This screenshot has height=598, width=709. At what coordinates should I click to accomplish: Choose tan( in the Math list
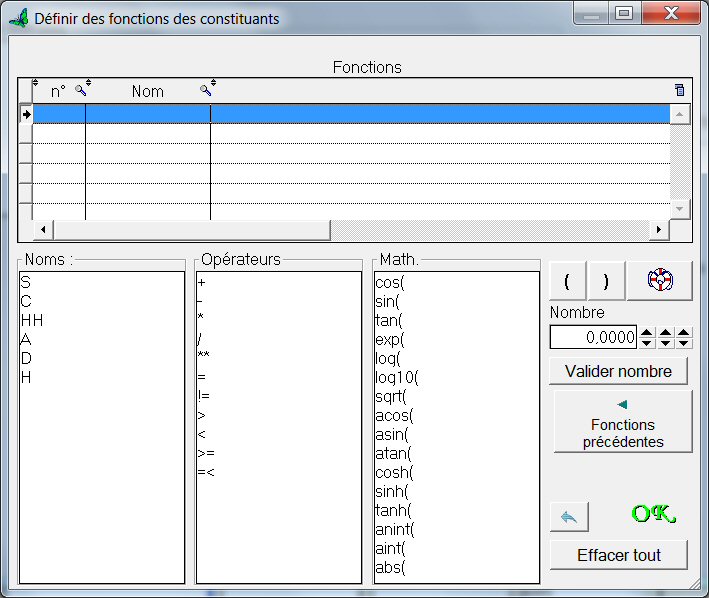[389, 320]
